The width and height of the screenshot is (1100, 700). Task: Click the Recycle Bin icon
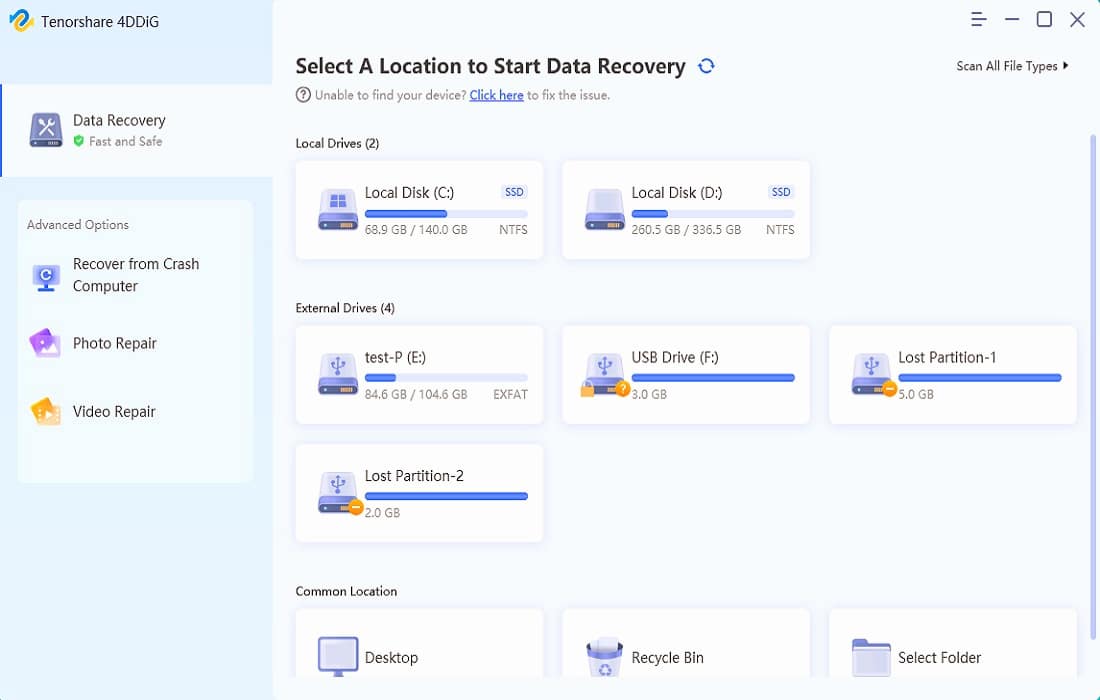605,657
